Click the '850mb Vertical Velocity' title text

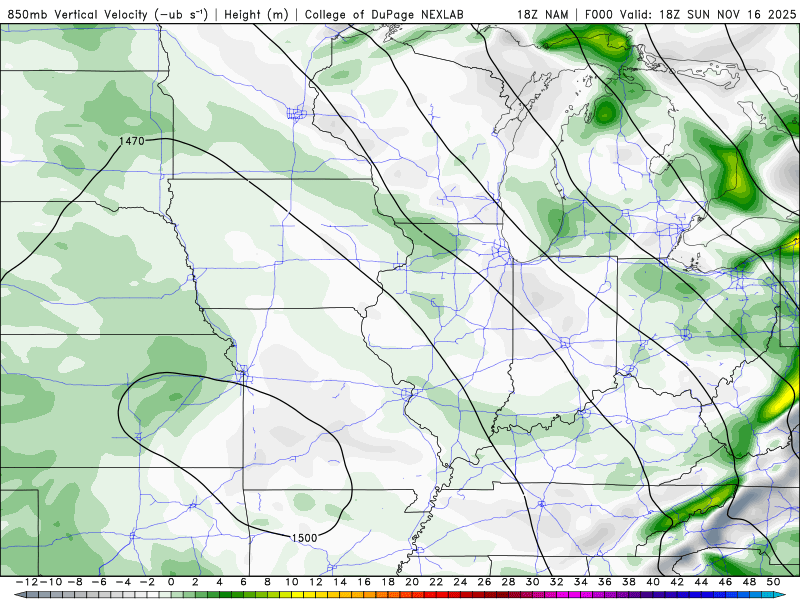[78, 14]
